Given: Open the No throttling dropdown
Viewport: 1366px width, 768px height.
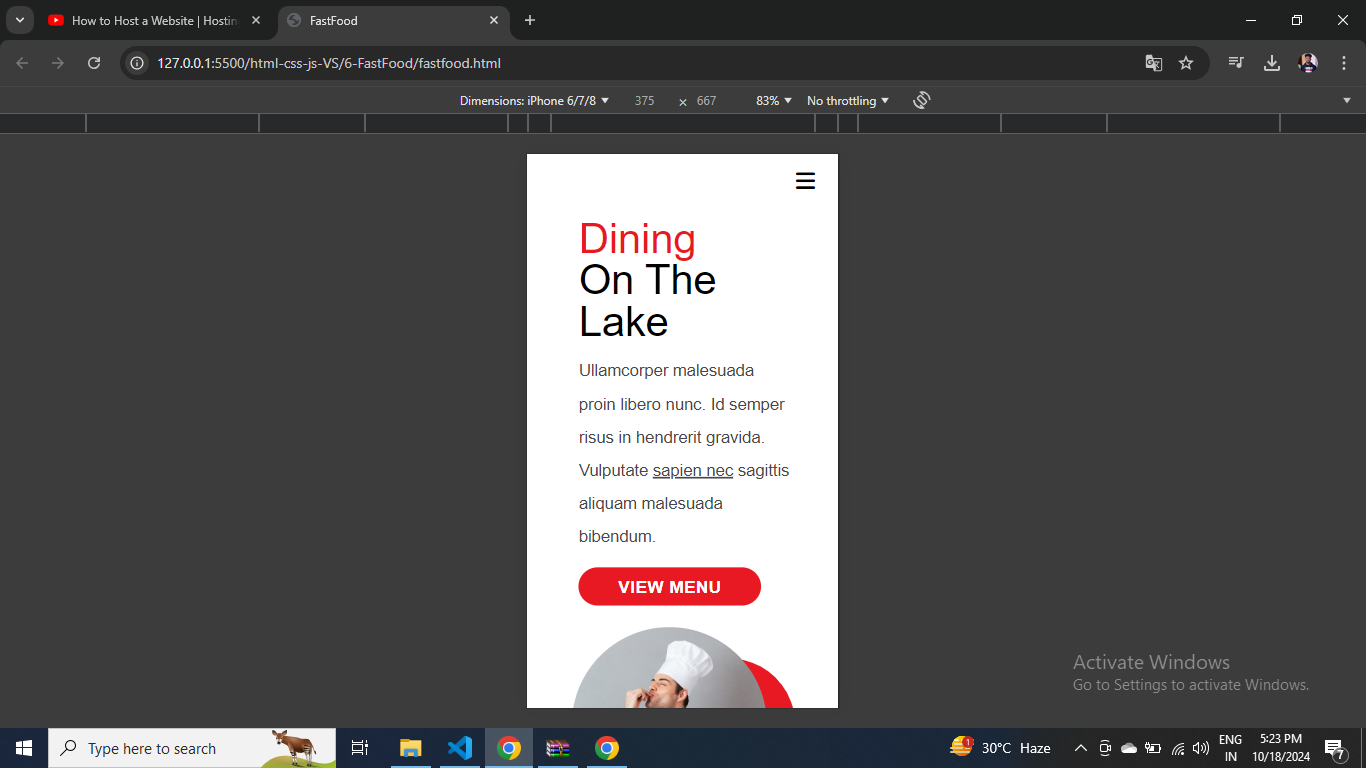Looking at the screenshot, I should tap(848, 101).
